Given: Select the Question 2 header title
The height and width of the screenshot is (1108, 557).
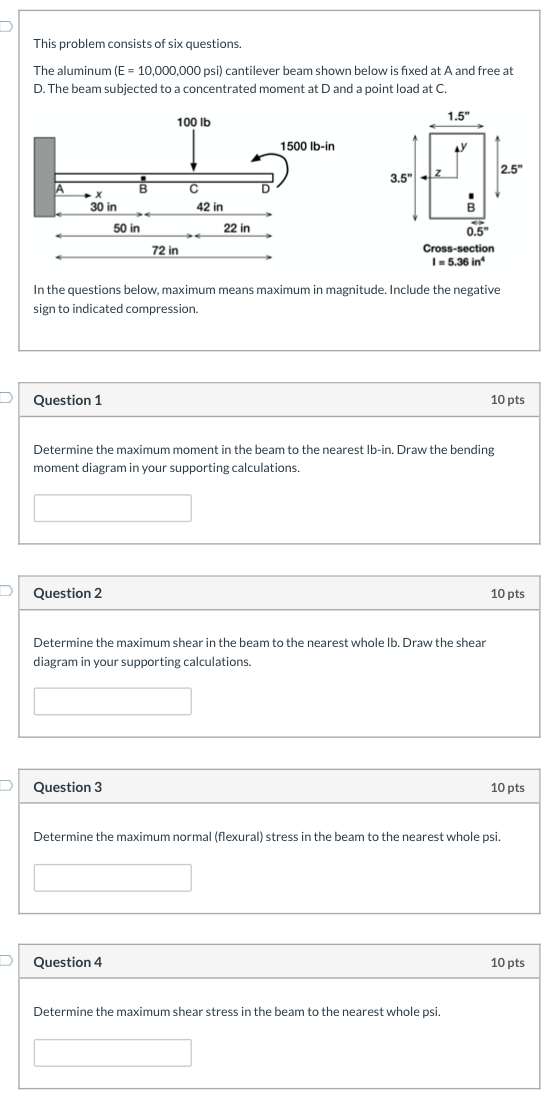Looking at the screenshot, I should click(x=68, y=594).
